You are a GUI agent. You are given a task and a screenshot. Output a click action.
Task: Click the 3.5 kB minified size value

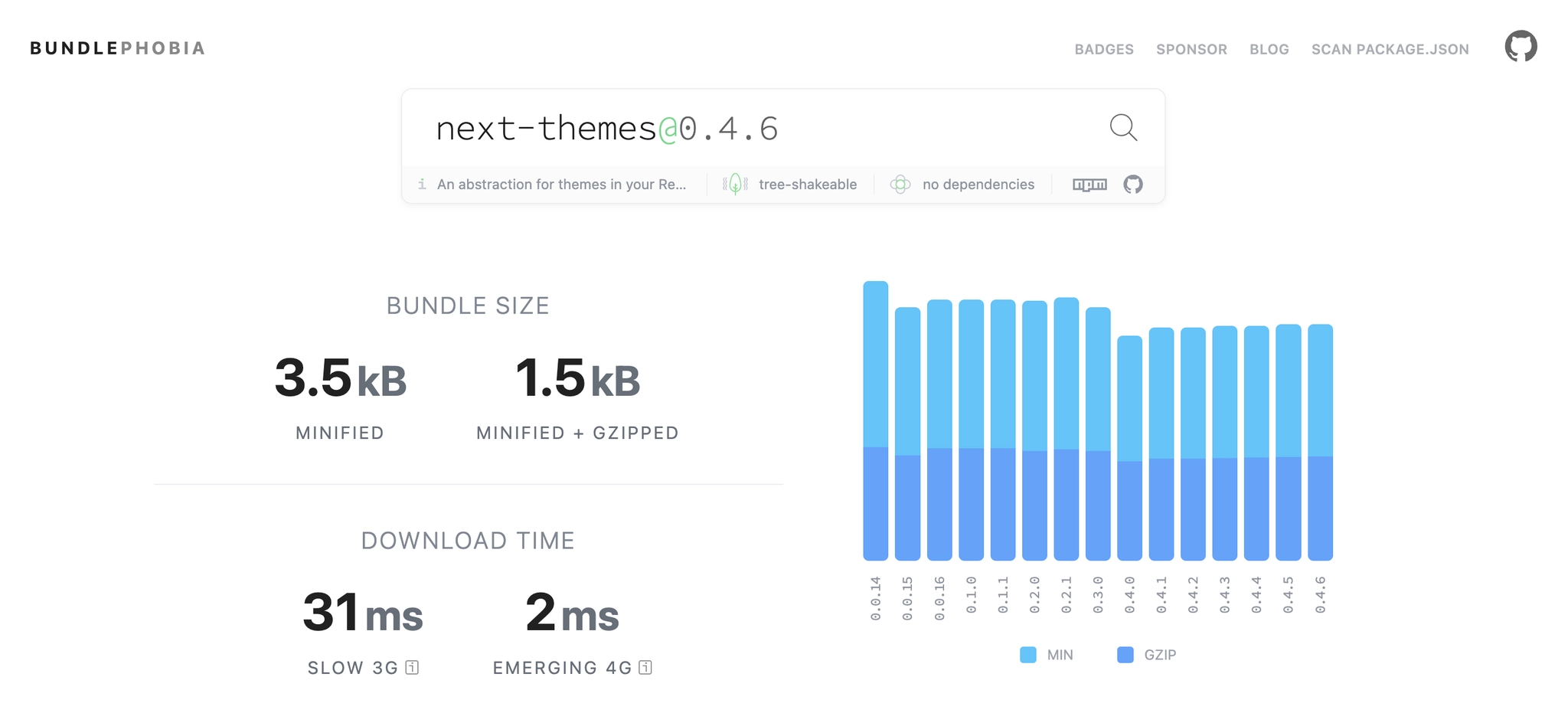tap(340, 378)
